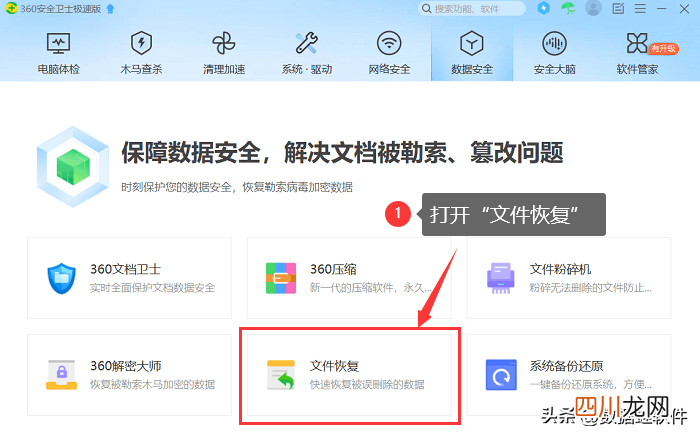
Task: Click the search box 搜索功能、软件
Action: [x=472, y=9]
